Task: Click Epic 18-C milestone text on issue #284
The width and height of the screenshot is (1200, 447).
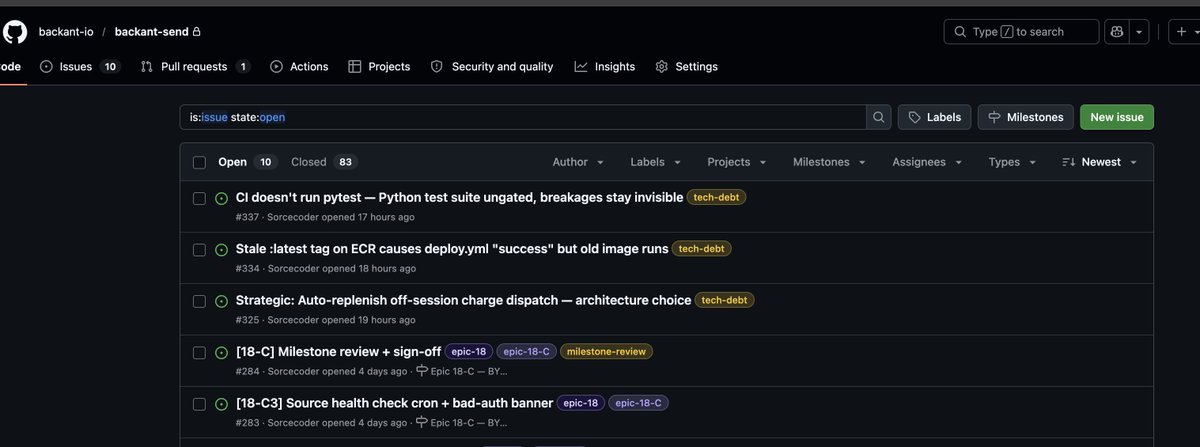Action: pyautogui.click(x=470, y=371)
